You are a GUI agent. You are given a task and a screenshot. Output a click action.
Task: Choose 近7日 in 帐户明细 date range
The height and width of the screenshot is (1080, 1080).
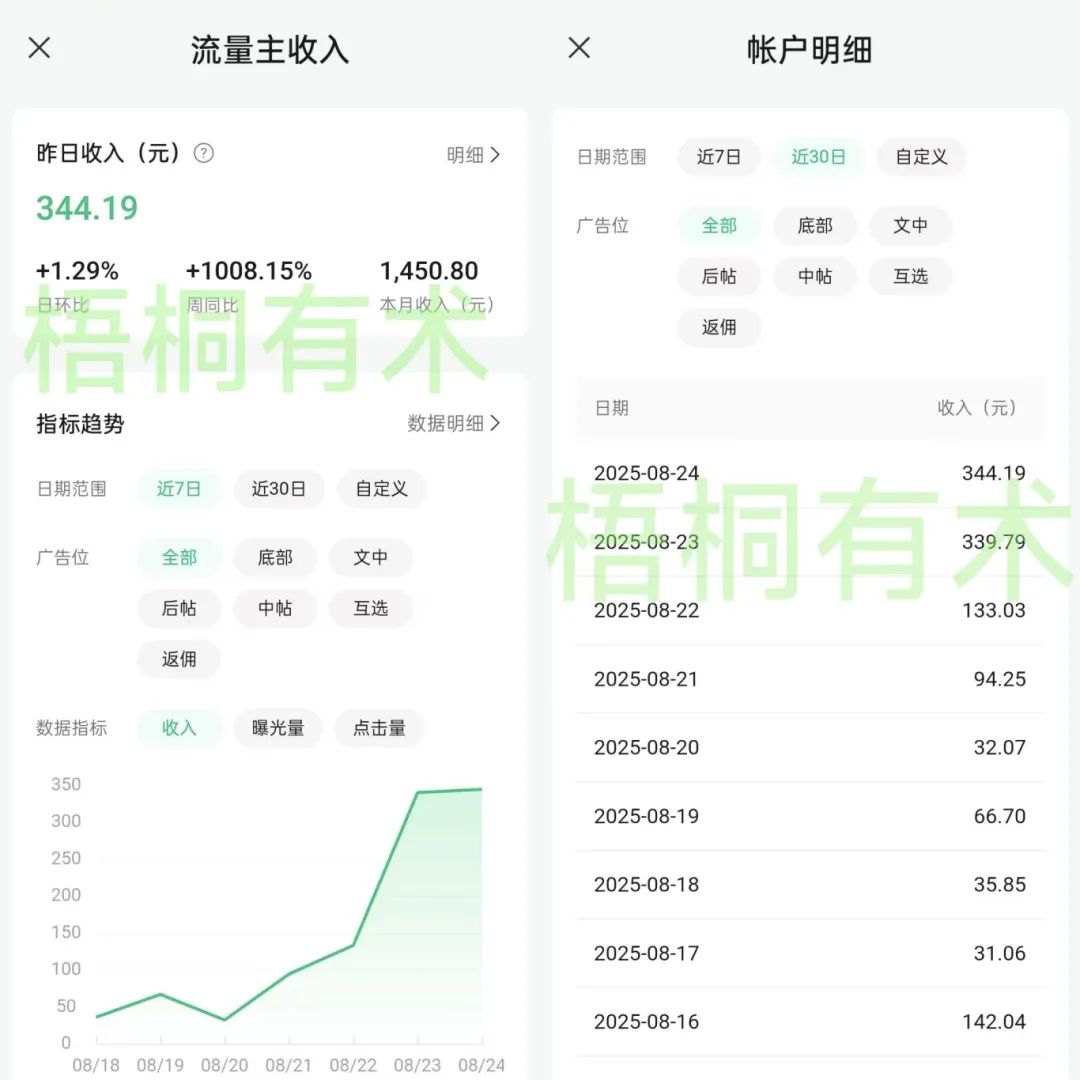(x=719, y=157)
